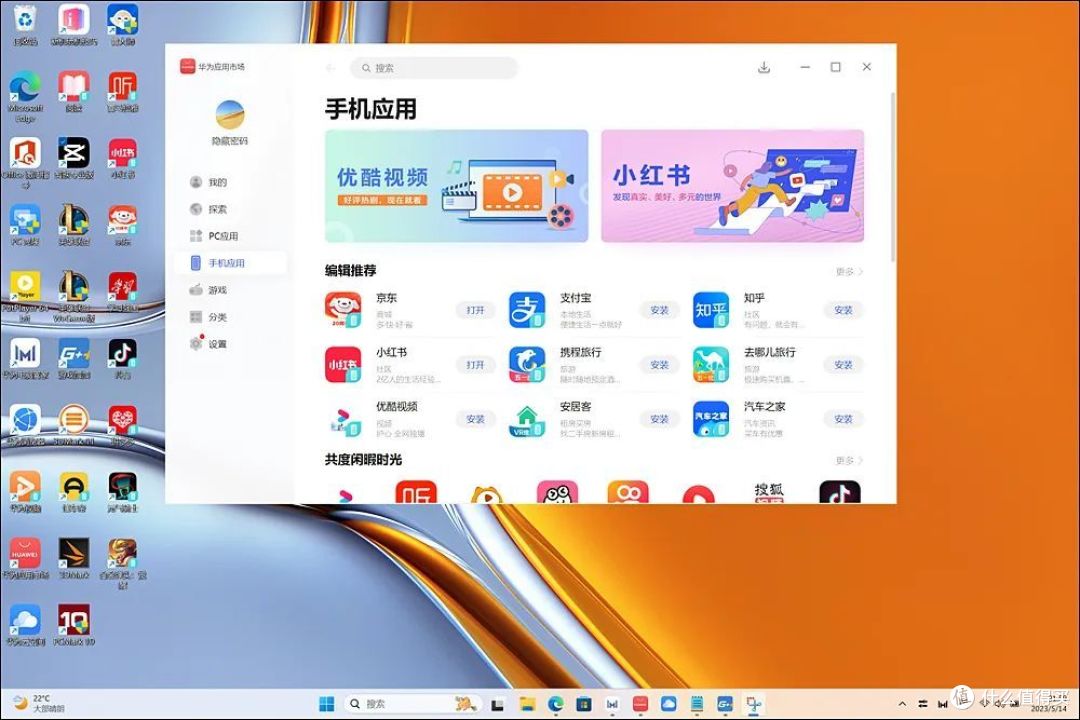The width and height of the screenshot is (1080, 720).
Task: Select the 小红书 desktop shortcut
Action: [x=123, y=158]
